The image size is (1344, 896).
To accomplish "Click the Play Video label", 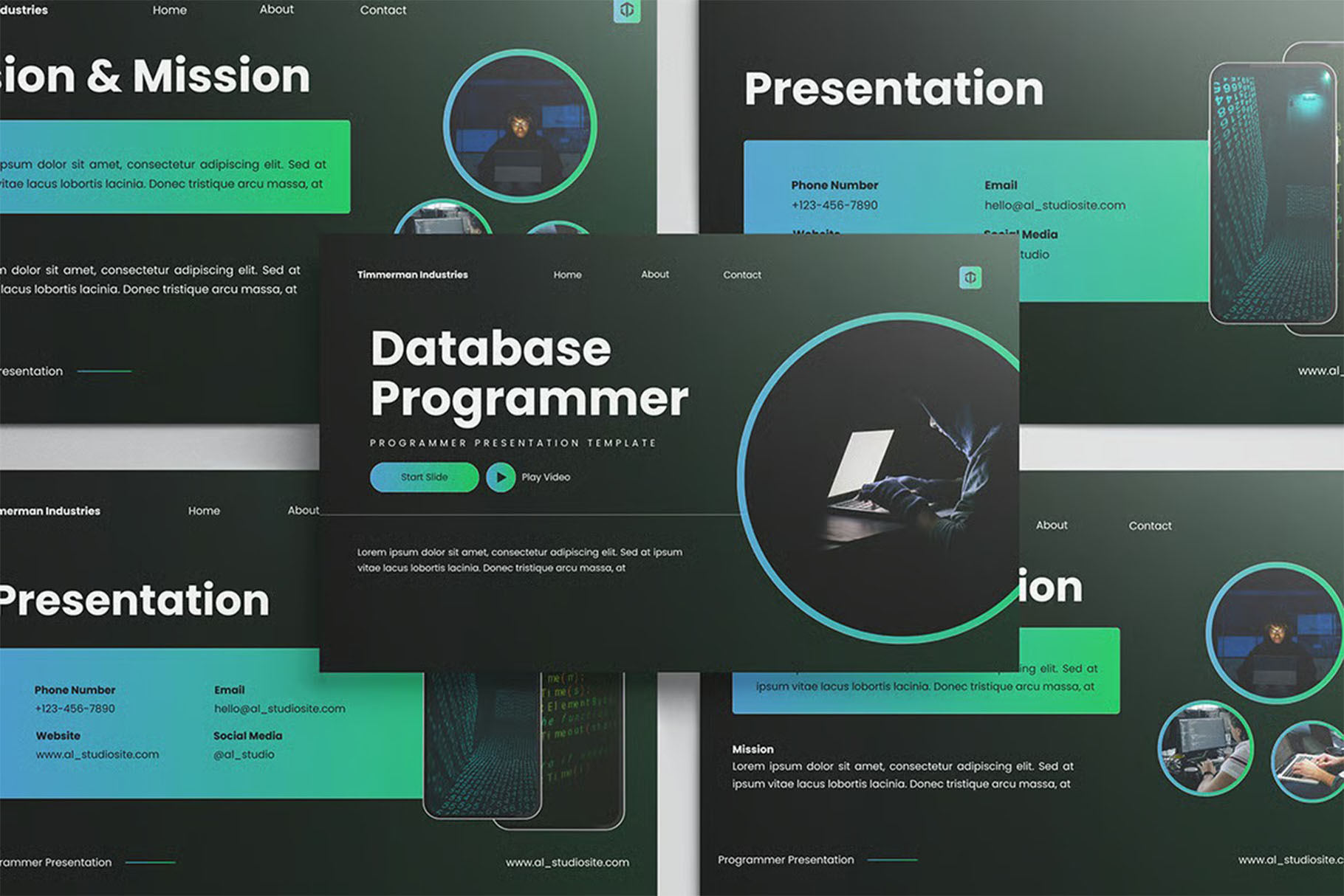I will coord(546,478).
